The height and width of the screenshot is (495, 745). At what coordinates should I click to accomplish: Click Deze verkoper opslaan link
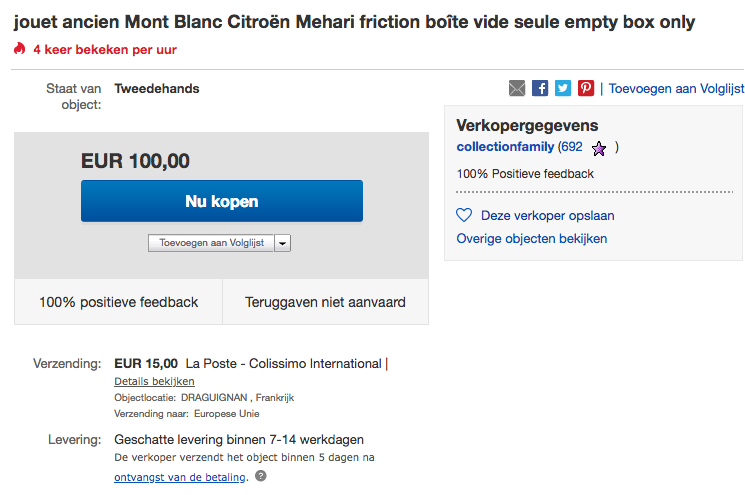[x=547, y=216]
